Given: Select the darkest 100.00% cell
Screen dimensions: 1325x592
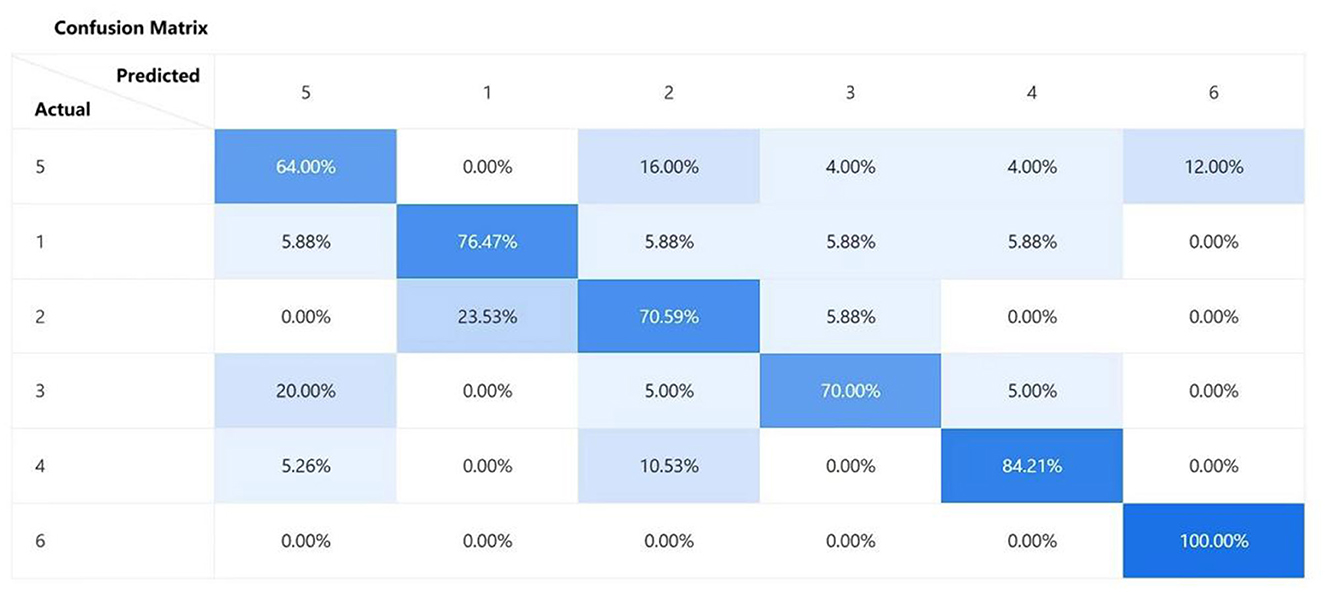Looking at the screenshot, I should (x=1213, y=541).
